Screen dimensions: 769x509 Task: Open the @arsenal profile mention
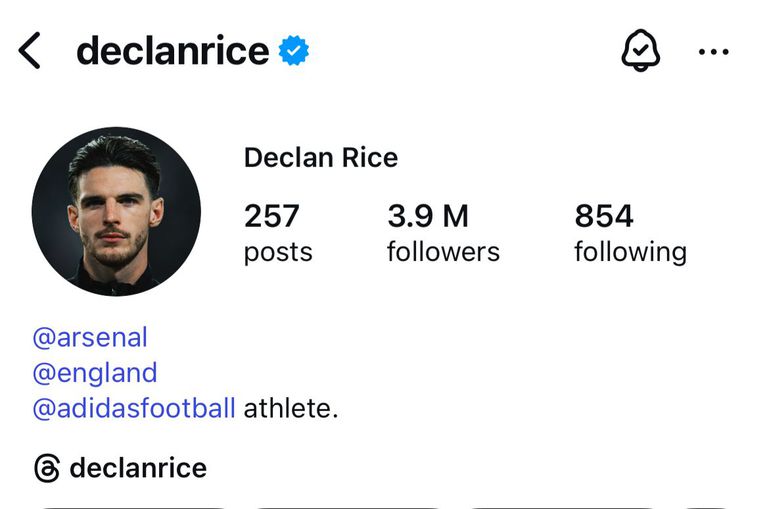pyautogui.click(x=90, y=337)
